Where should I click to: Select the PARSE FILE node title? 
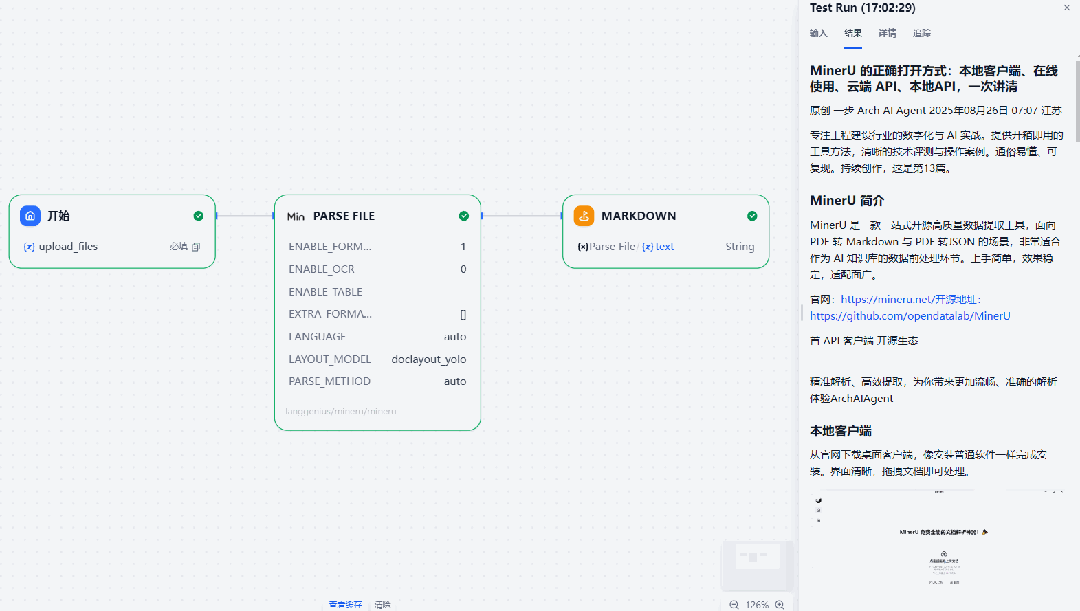(344, 216)
